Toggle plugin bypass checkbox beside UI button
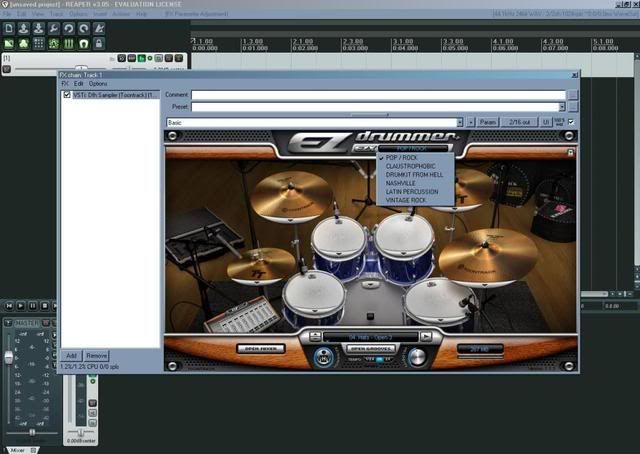The image size is (640, 454). pyautogui.click(x=571, y=122)
